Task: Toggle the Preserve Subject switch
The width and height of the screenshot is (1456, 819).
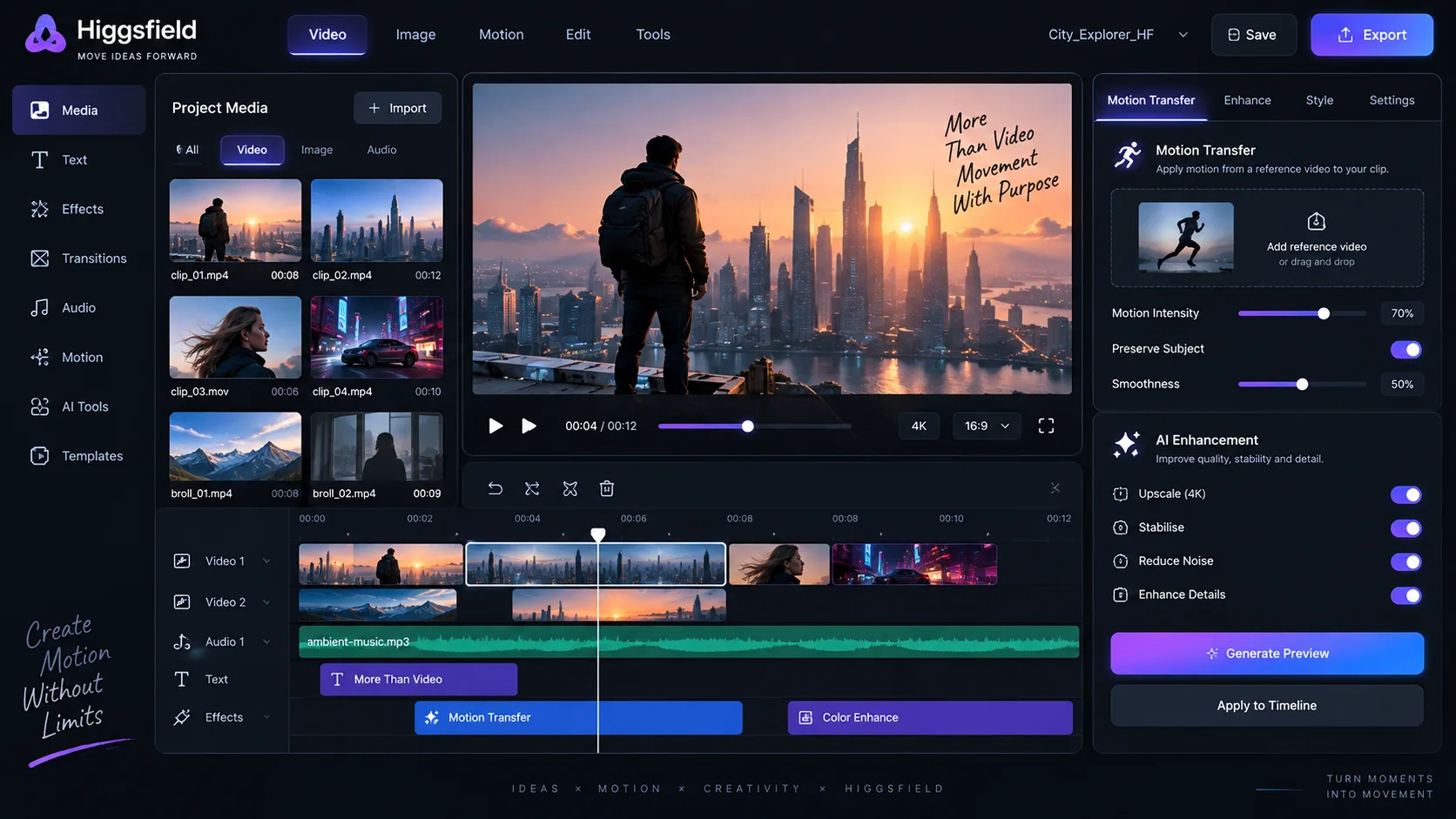Action: (1405, 350)
